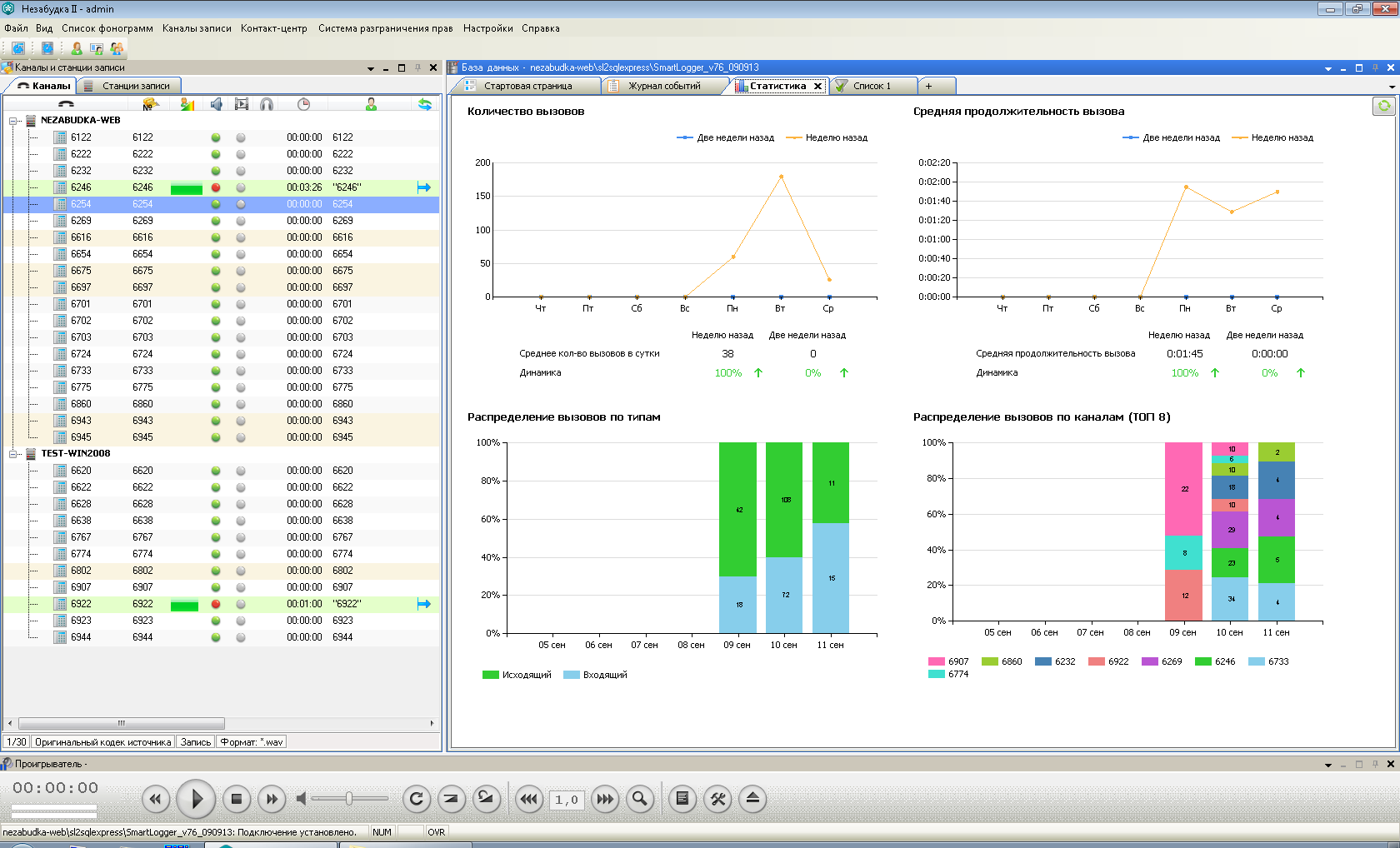Click the film strip column header icon
The height and width of the screenshot is (848, 1400).
click(242, 104)
